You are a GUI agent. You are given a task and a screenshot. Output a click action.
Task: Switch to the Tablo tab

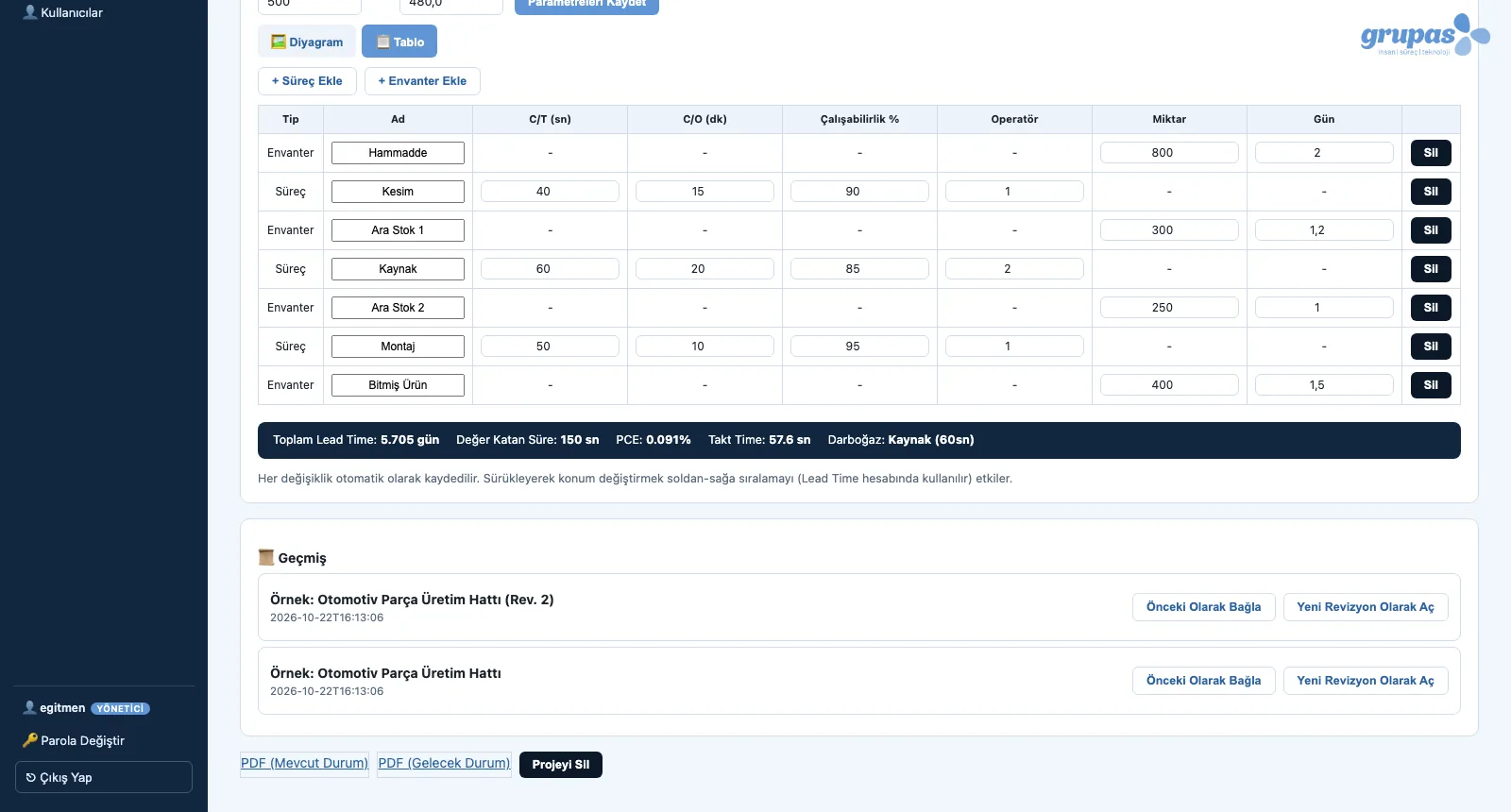coord(399,42)
